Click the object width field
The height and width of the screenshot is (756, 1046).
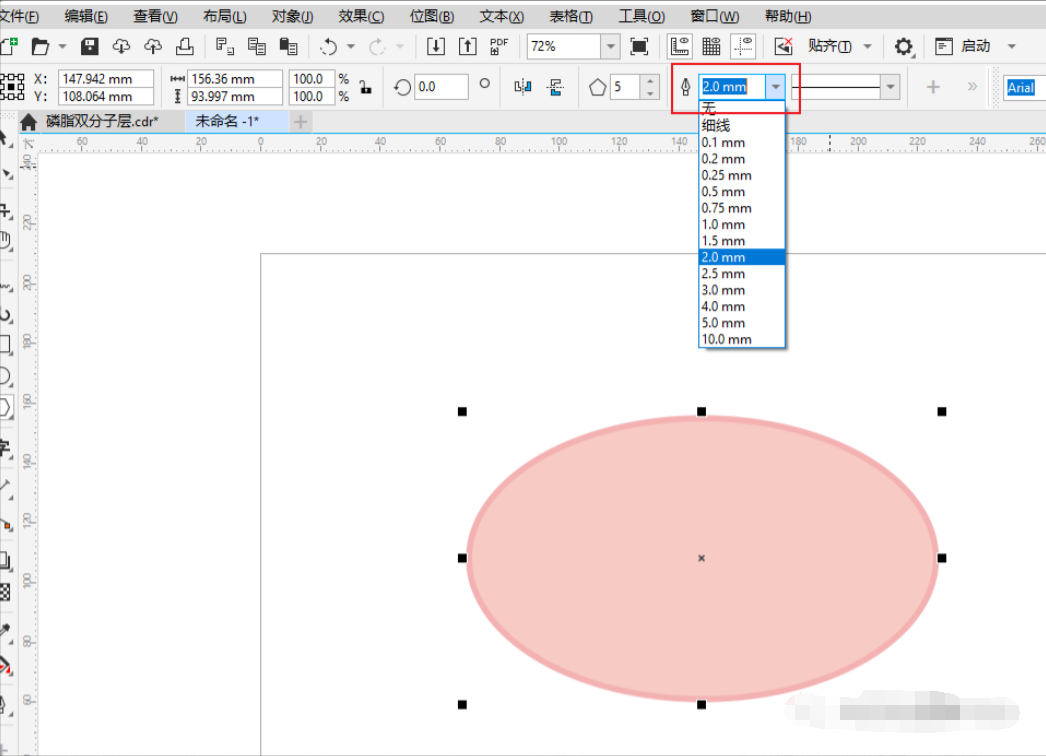coord(234,79)
